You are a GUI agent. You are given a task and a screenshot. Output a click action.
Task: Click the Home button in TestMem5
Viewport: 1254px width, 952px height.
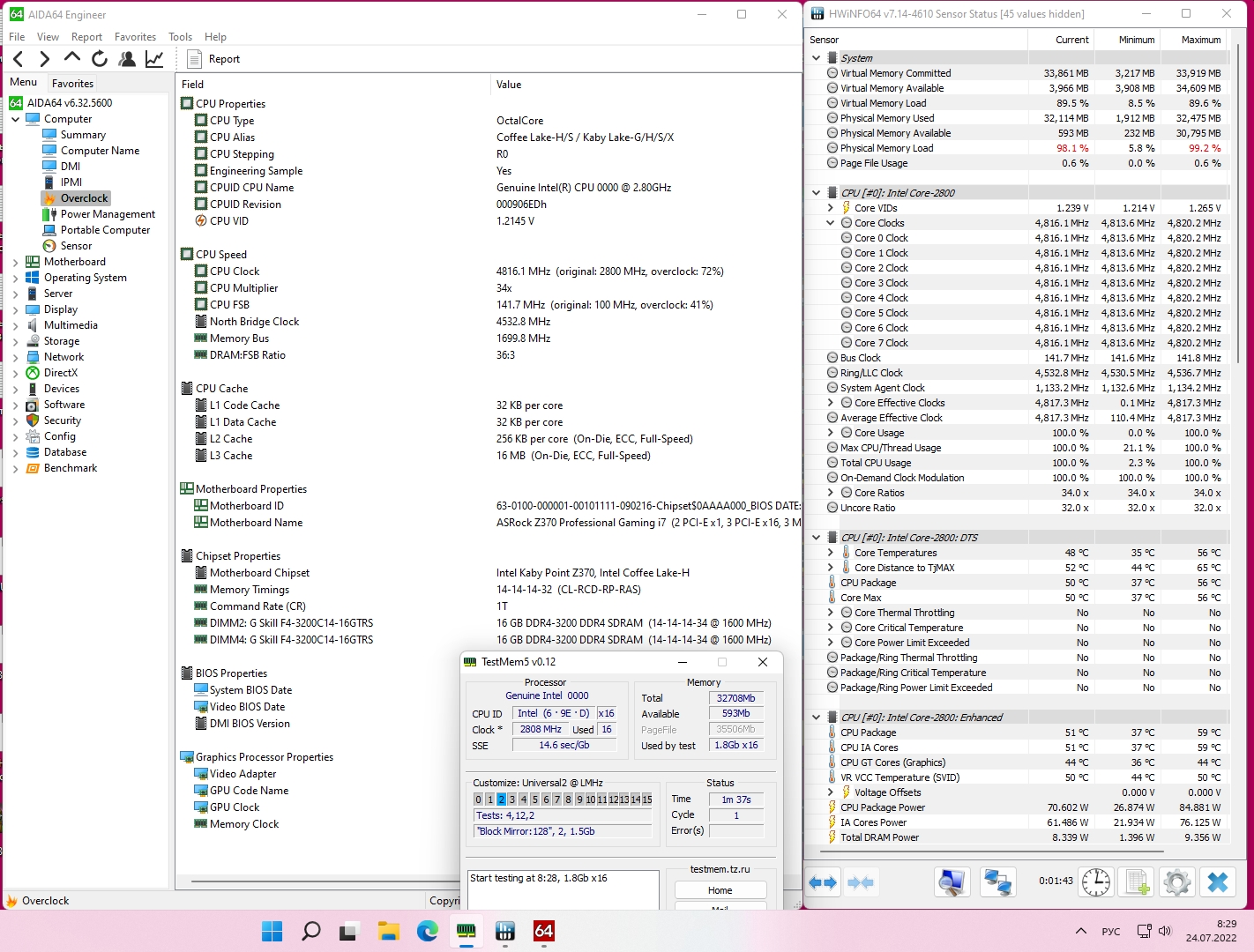point(720,890)
